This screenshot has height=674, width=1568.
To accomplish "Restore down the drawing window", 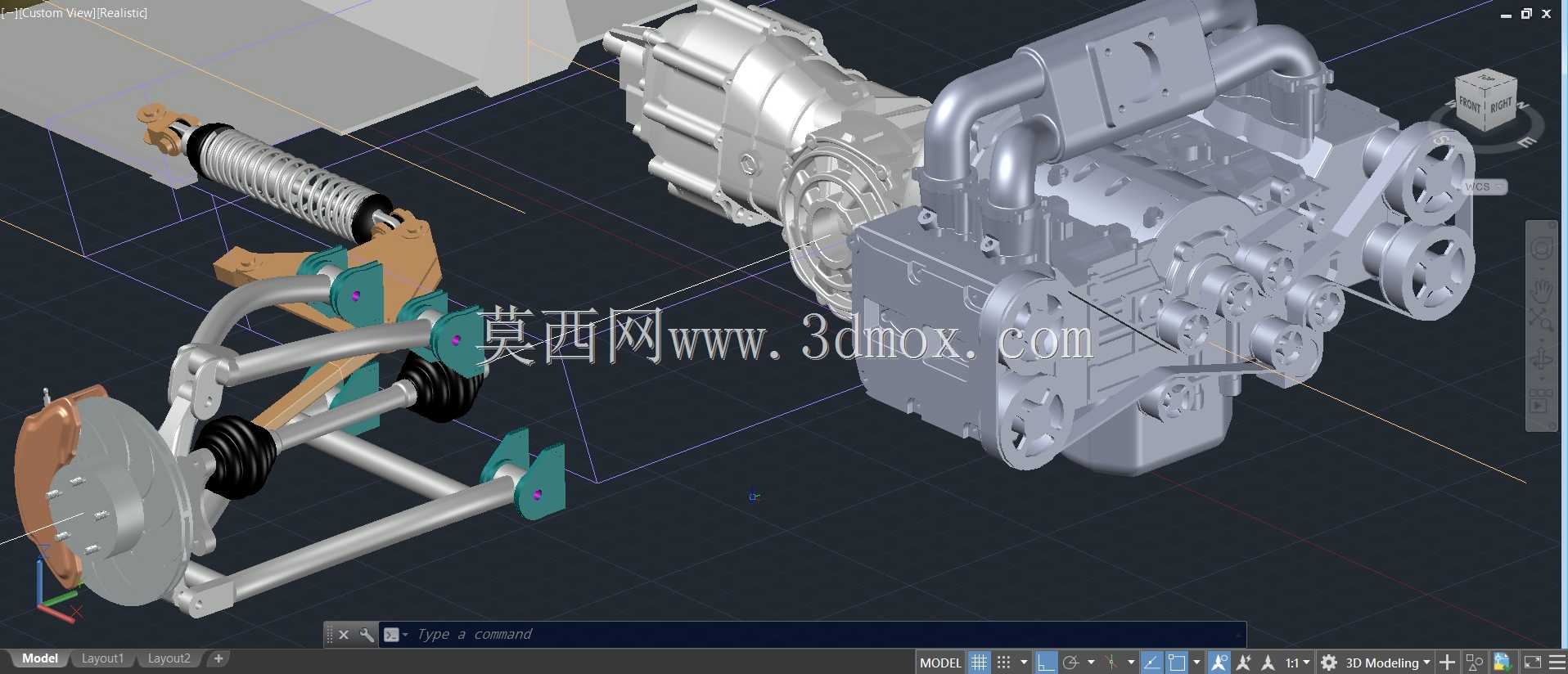I will (x=1526, y=14).
